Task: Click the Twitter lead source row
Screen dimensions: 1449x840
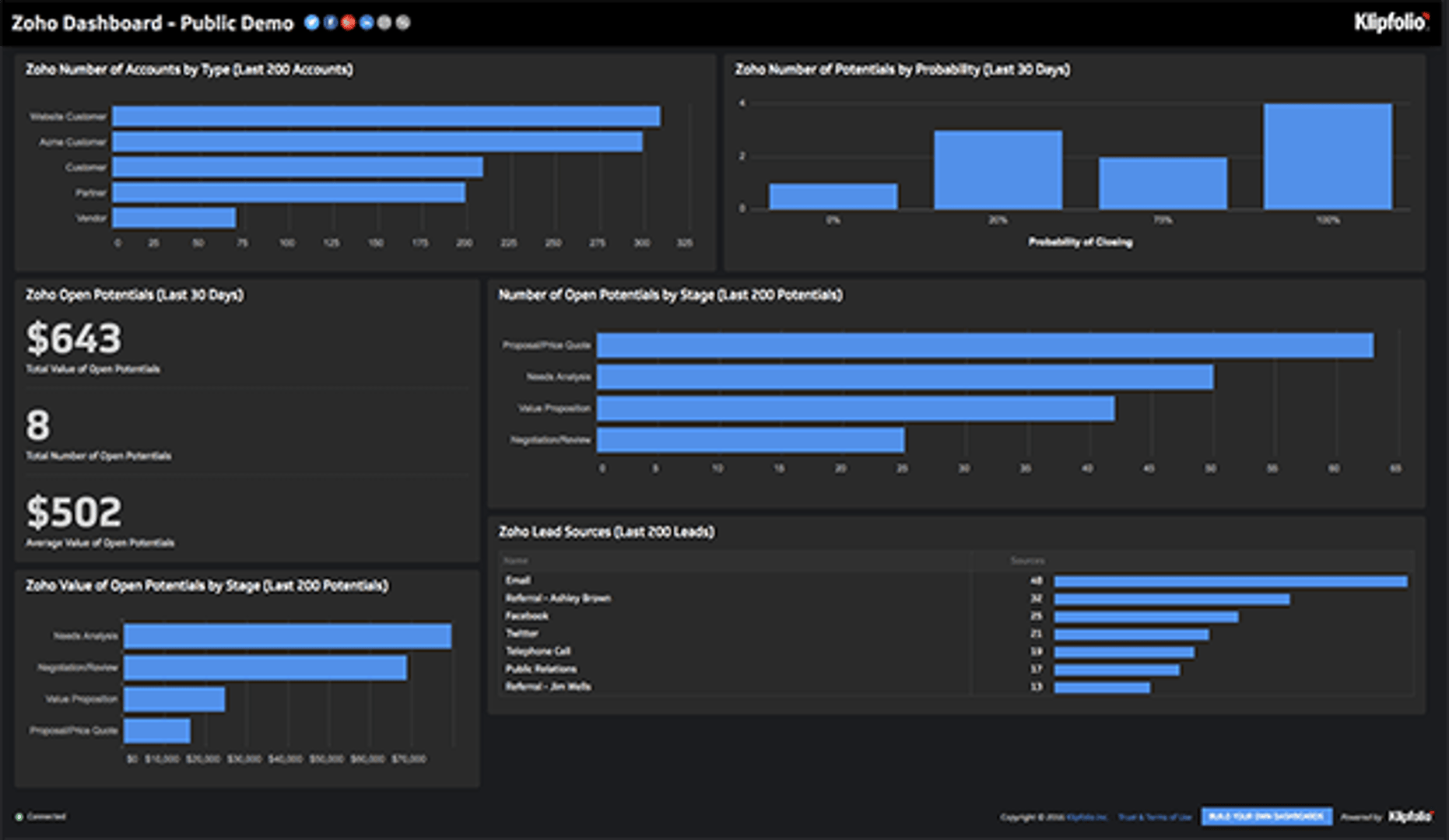Action: pyautogui.click(x=956, y=634)
